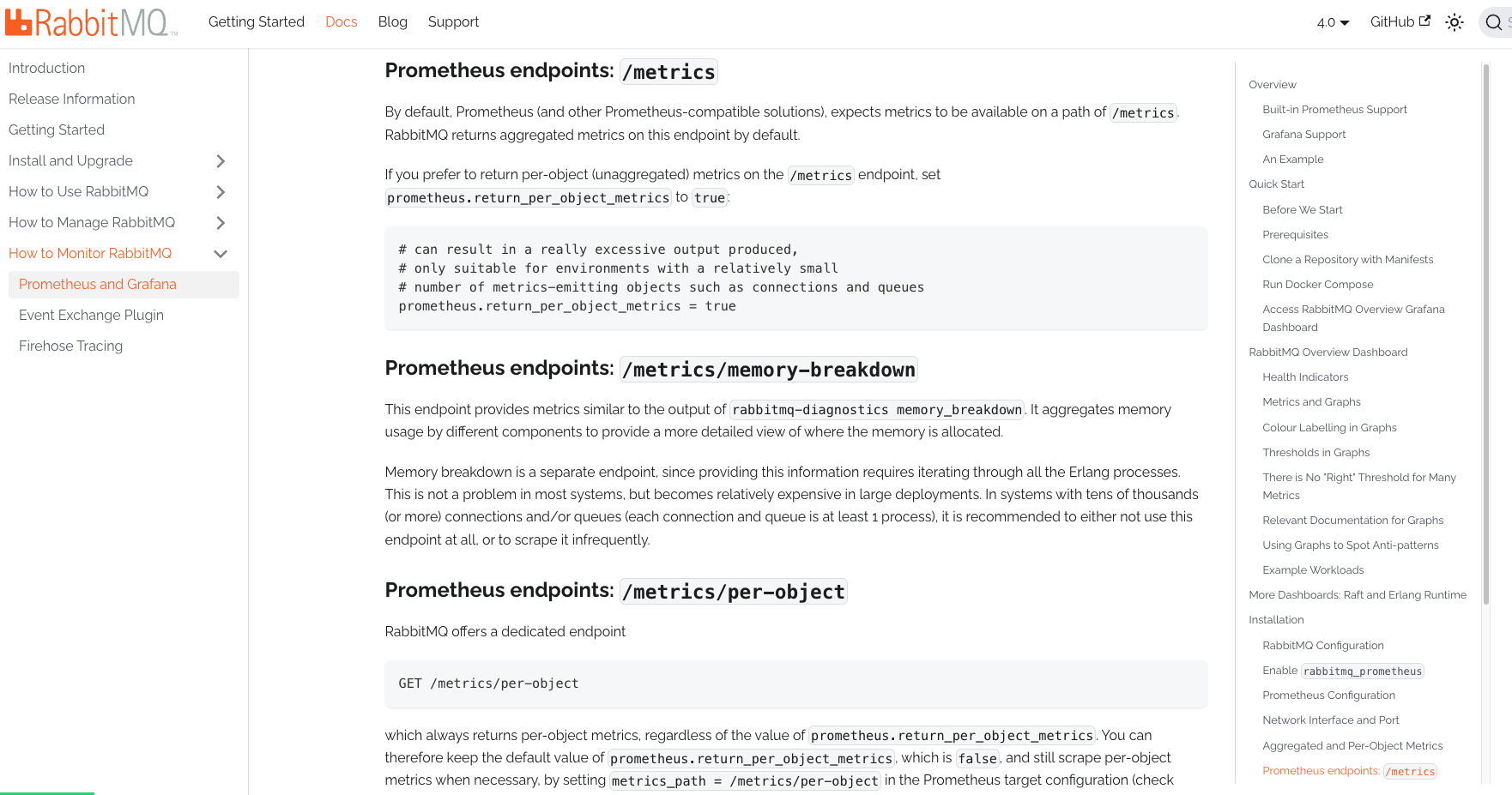This screenshot has width=1512, height=795.
Task: Open the Support page
Action: 453,22
